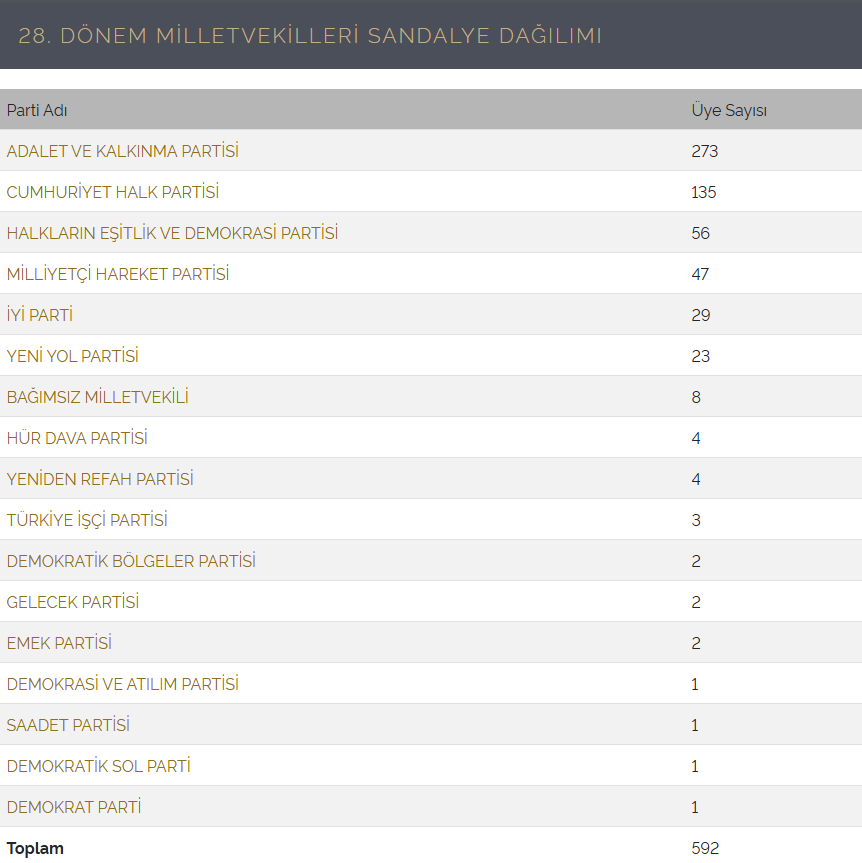Click the Parti Adı column header
862x863 pixels.
pos(37,110)
